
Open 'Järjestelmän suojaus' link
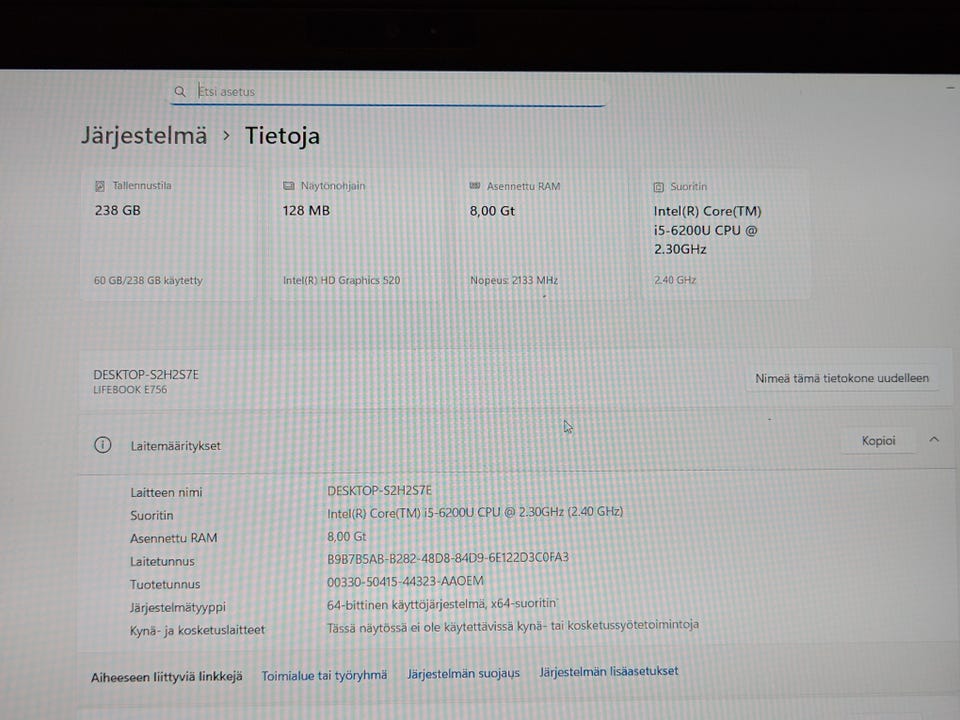tap(463, 673)
